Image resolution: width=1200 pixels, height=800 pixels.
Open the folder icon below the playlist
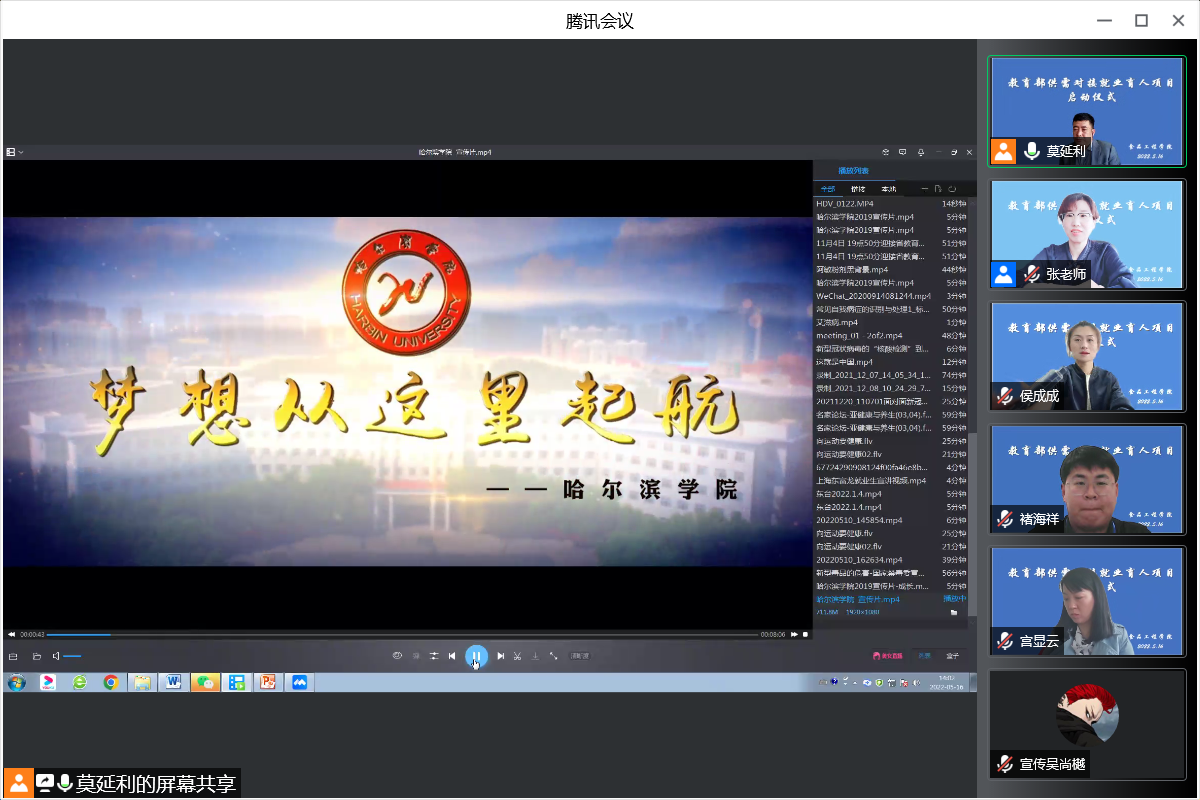pos(953,612)
